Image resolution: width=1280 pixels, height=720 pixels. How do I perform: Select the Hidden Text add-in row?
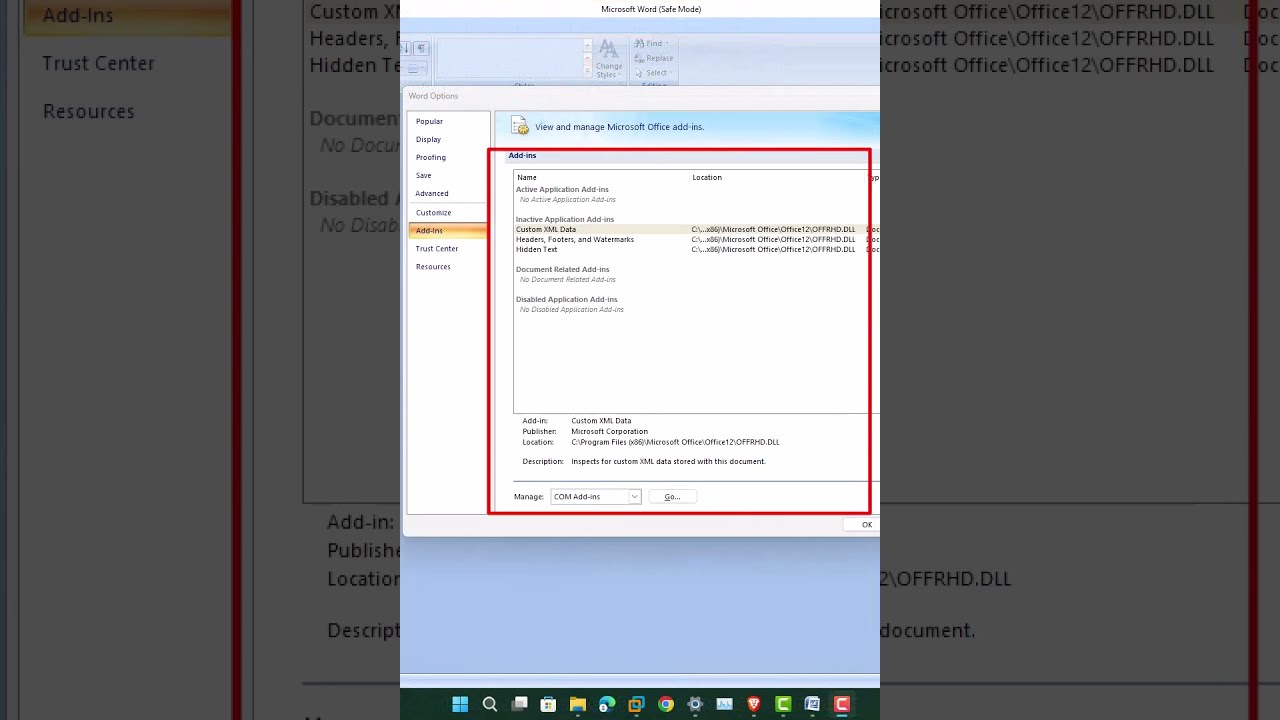(x=537, y=249)
